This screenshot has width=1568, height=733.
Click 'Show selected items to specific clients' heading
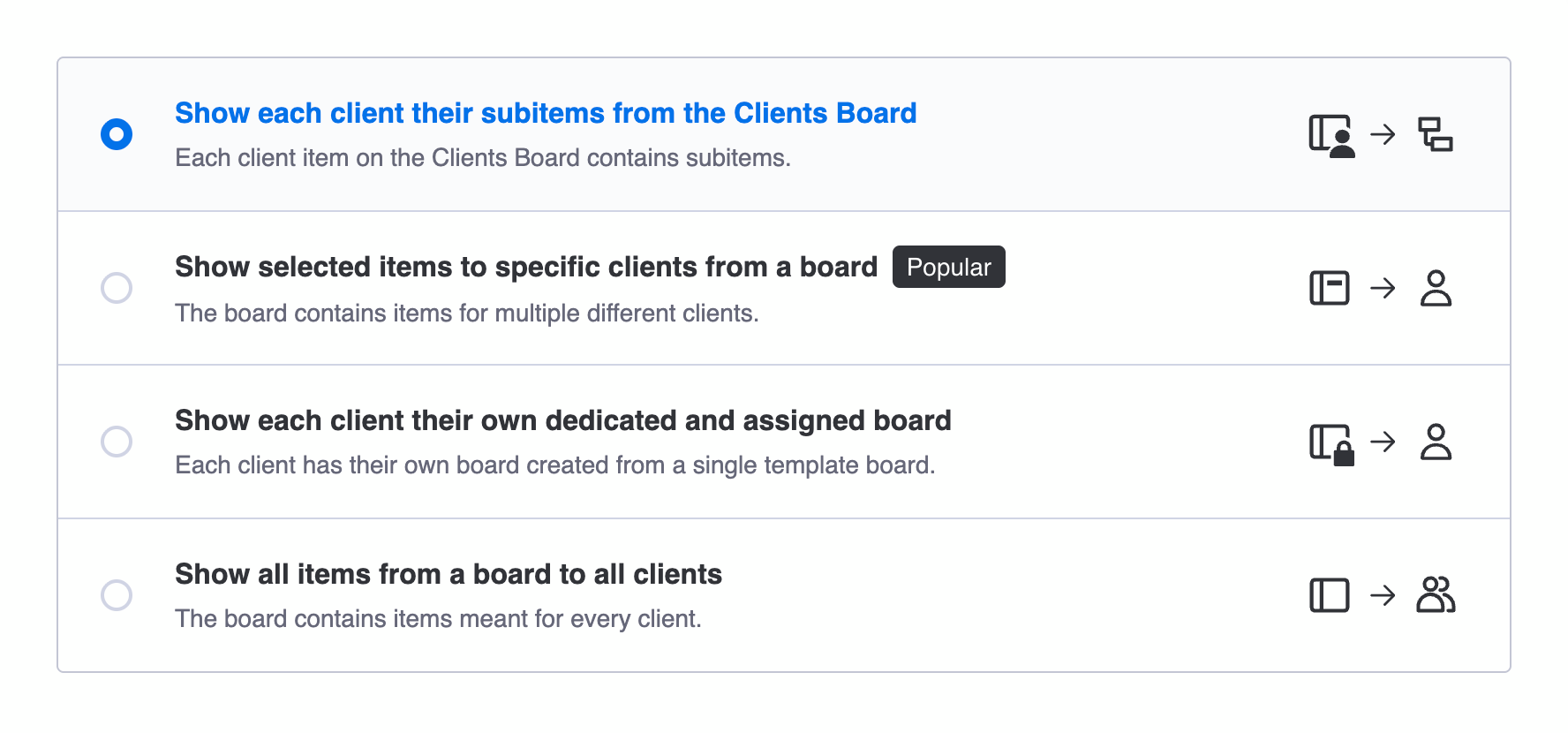[525, 267]
